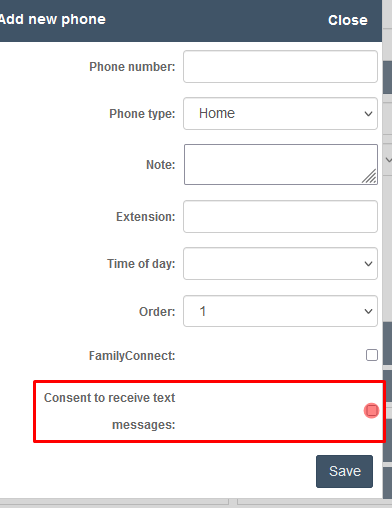Check Consent to receive text messages box
Image resolution: width=392 pixels, height=508 pixels.
click(372, 411)
